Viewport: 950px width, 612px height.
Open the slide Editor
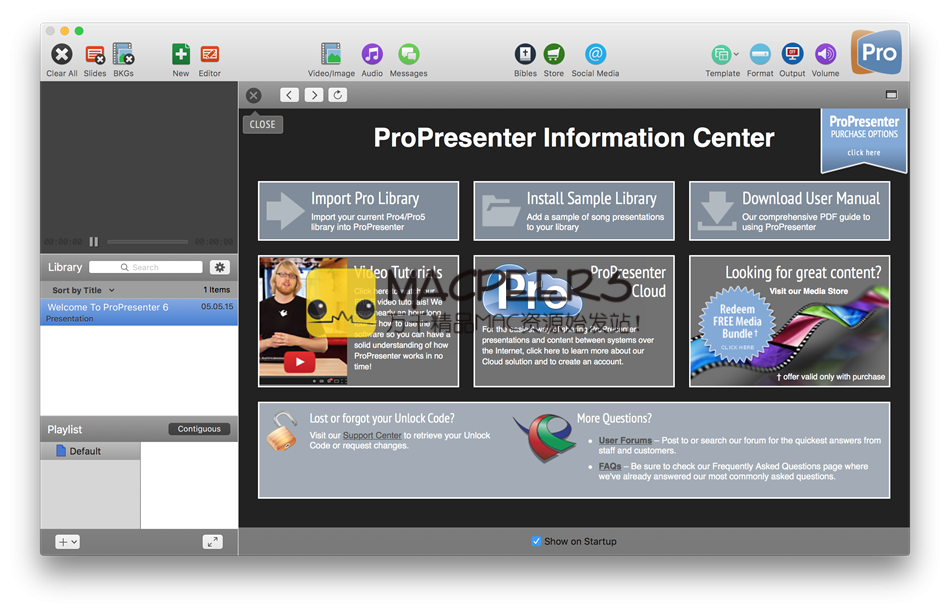(210, 55)
